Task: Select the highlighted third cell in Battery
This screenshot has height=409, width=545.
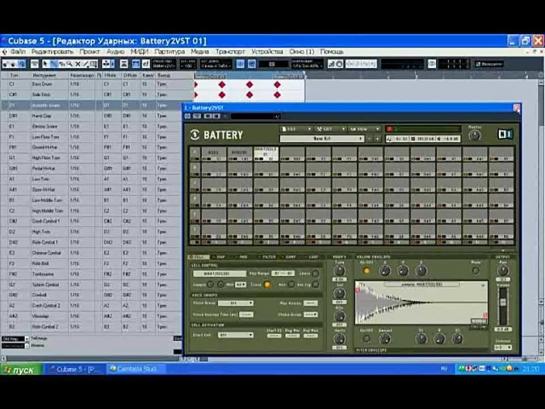Action: (x=266, y=154)
